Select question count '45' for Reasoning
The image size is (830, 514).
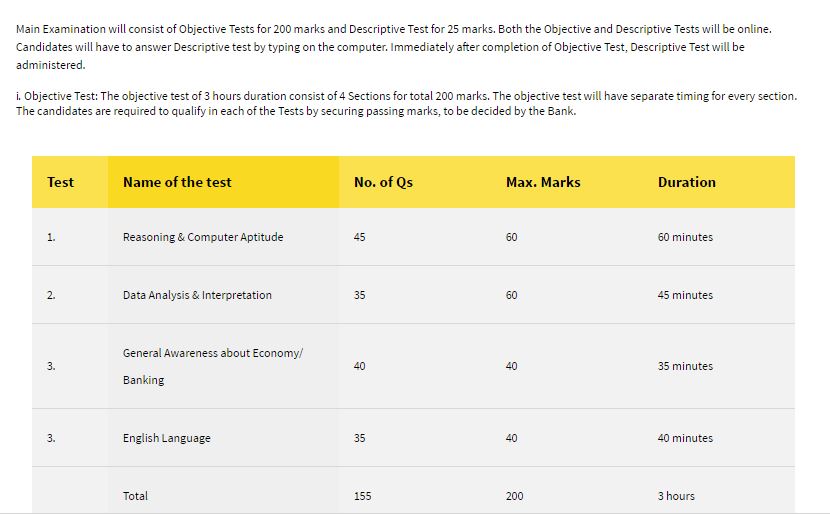point(359,237)
